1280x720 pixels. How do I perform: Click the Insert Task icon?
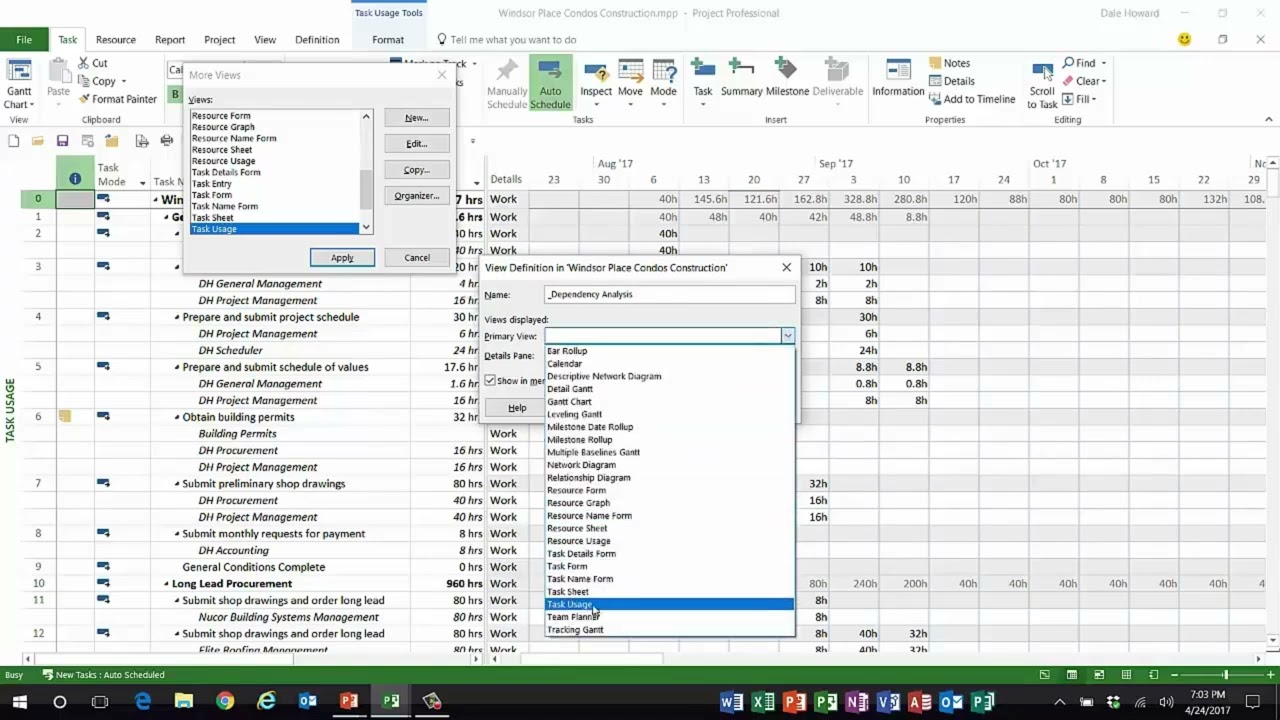[703, 69]
